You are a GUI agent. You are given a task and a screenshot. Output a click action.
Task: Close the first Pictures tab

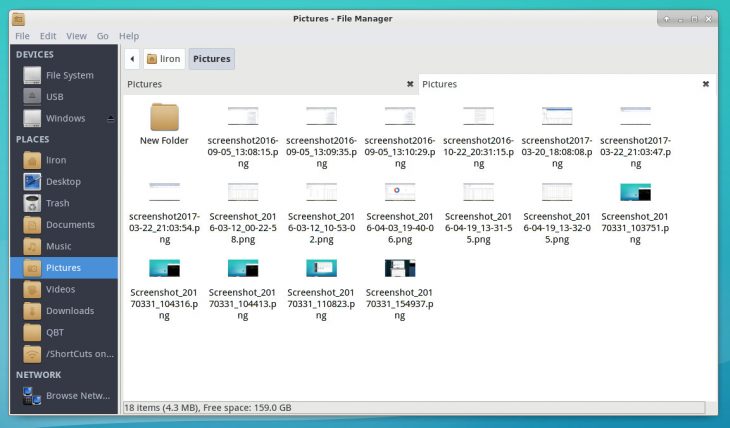(x=410, y=84)
